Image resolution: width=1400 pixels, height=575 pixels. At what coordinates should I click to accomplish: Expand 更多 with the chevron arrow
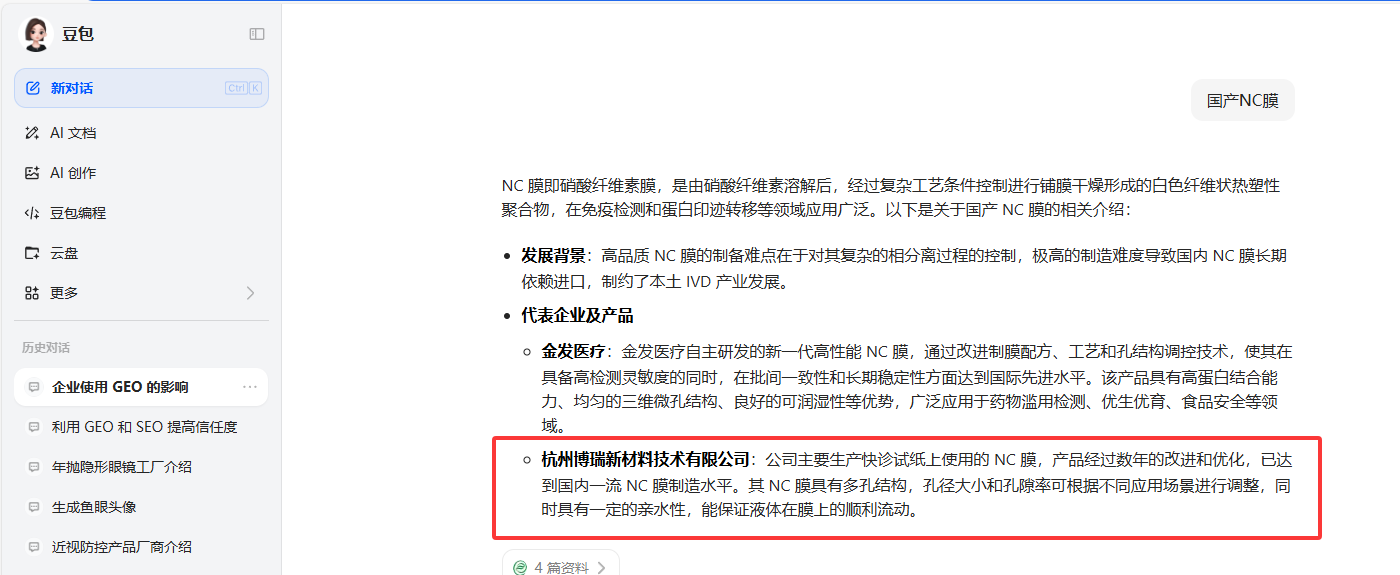coord(250,293)
